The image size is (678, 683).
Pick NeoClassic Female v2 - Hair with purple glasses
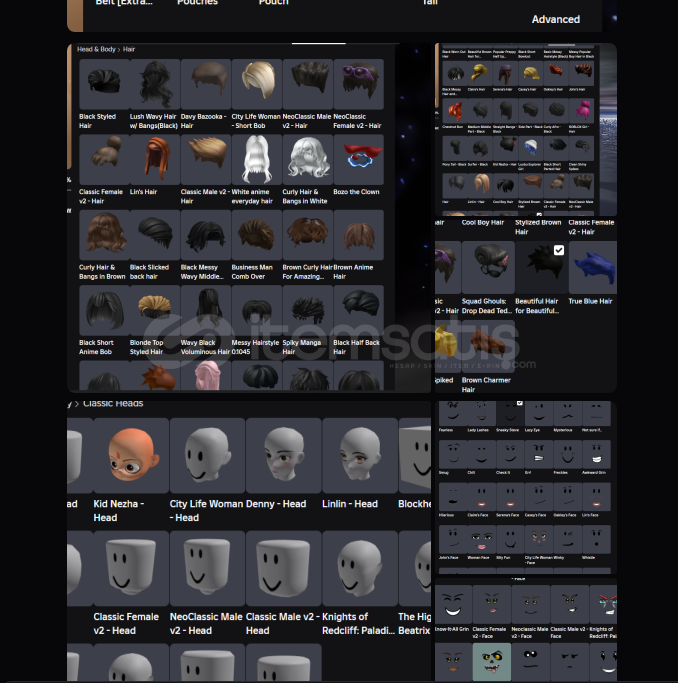click(x=359, y=84)
